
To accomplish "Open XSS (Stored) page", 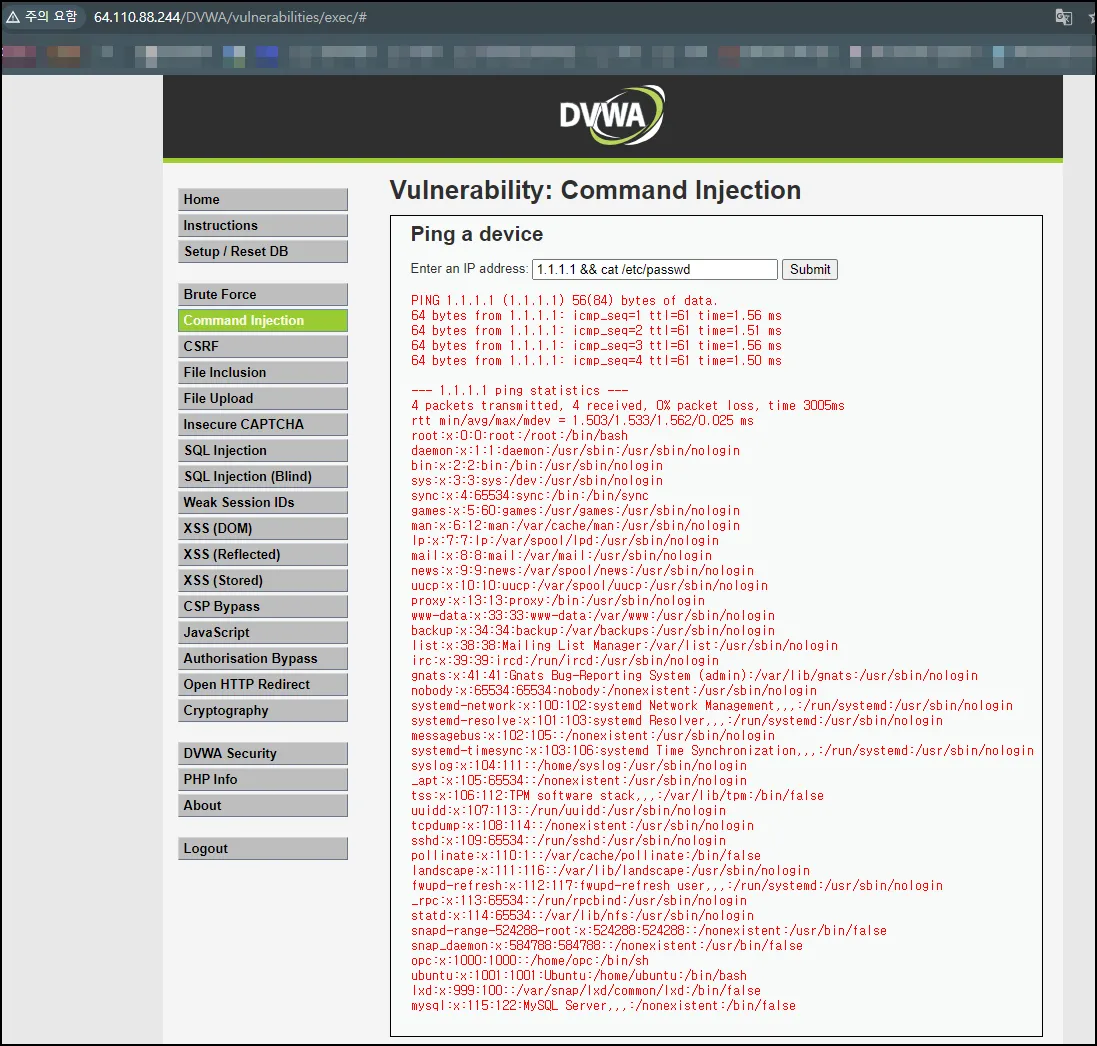I will [262, 580].
